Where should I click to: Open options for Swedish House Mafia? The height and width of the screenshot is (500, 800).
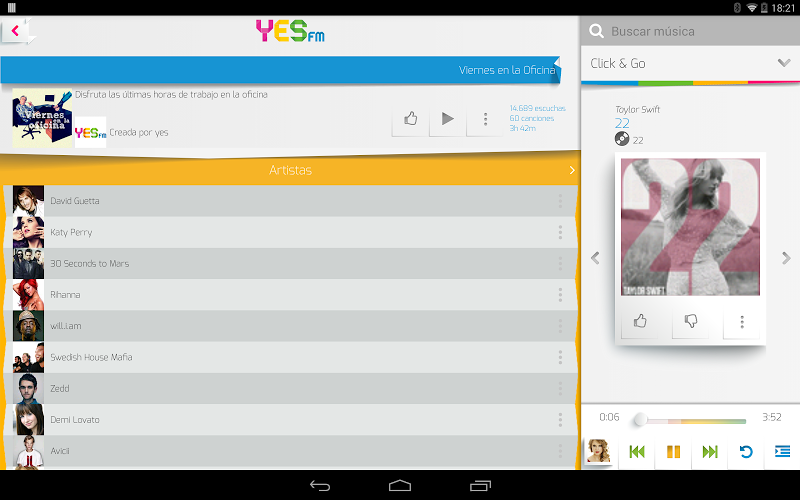coord(560,357)
